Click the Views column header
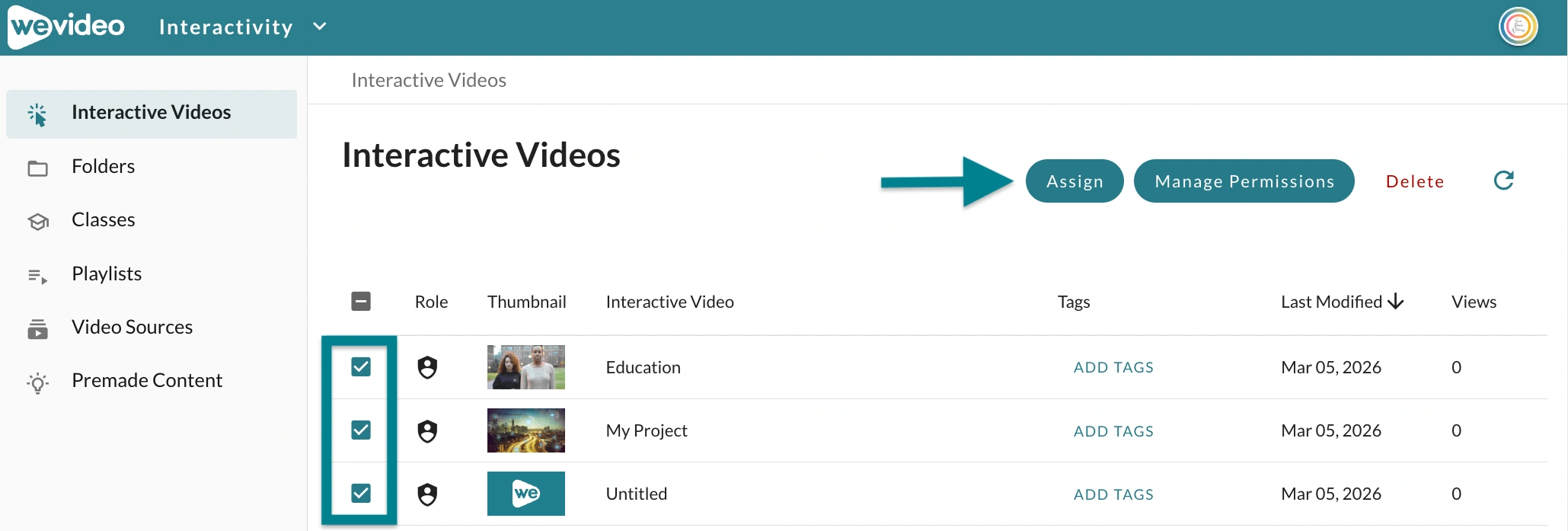 [x=1474, y=302]
